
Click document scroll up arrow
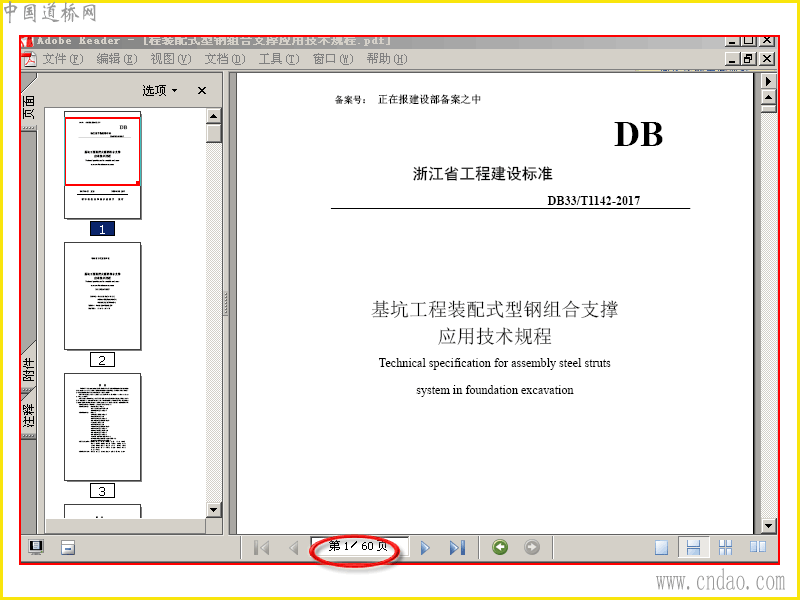click(x=768, y=97)
